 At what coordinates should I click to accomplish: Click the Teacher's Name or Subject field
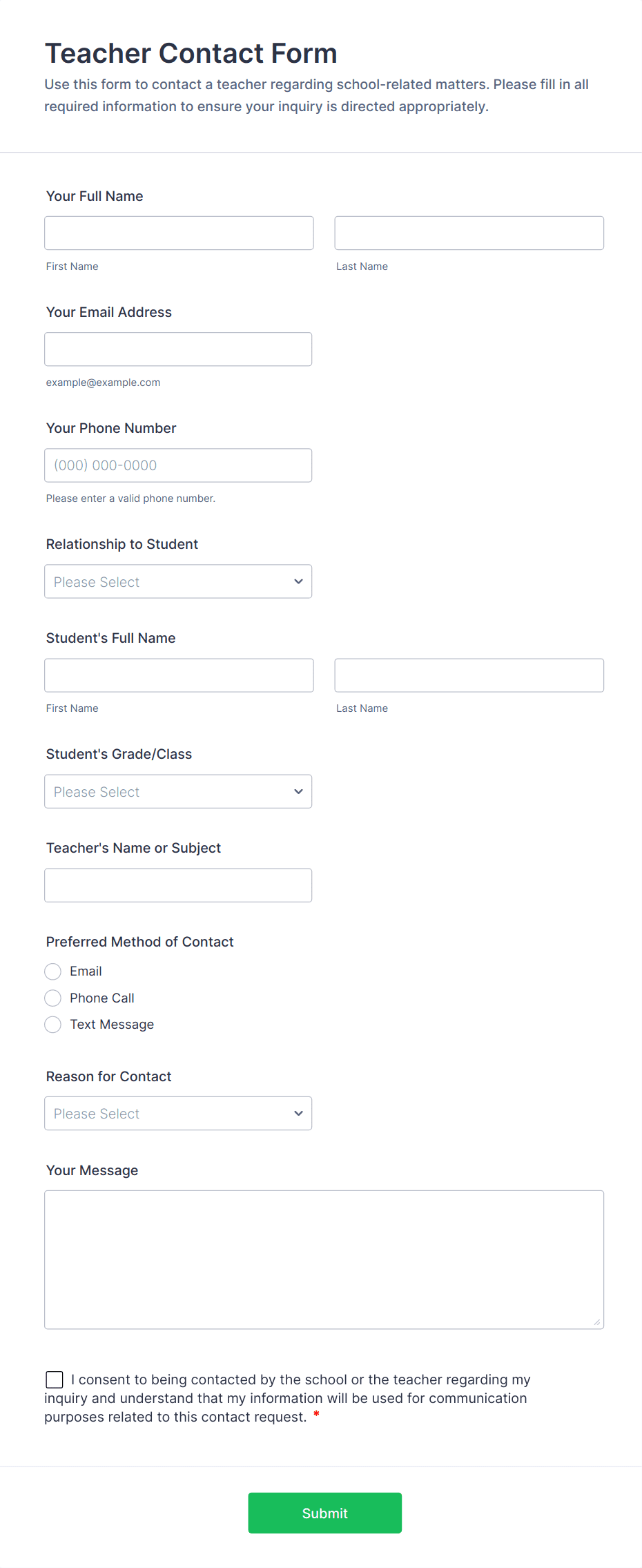178,885
